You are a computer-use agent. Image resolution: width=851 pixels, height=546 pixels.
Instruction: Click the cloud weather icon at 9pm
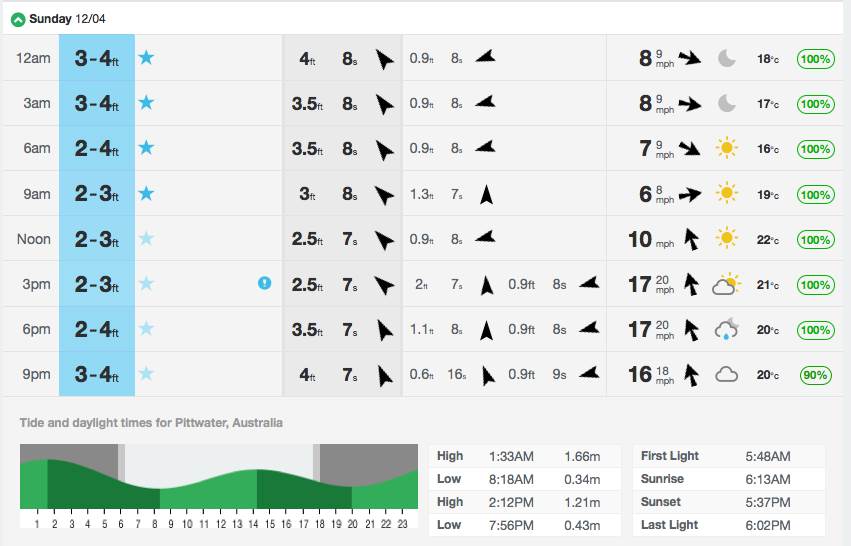(726, 375)
